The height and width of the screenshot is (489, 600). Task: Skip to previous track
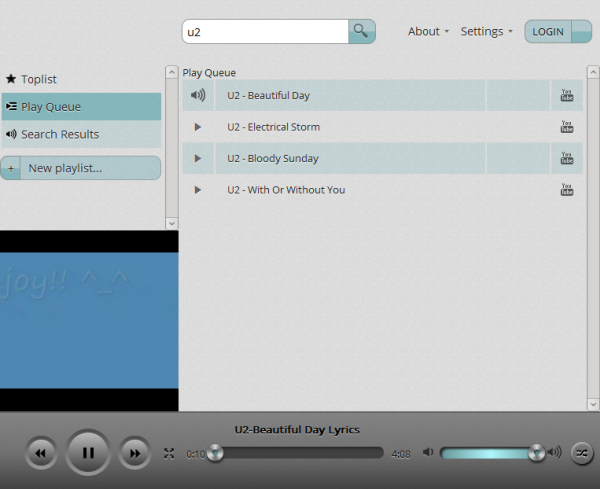coord(41,453)
